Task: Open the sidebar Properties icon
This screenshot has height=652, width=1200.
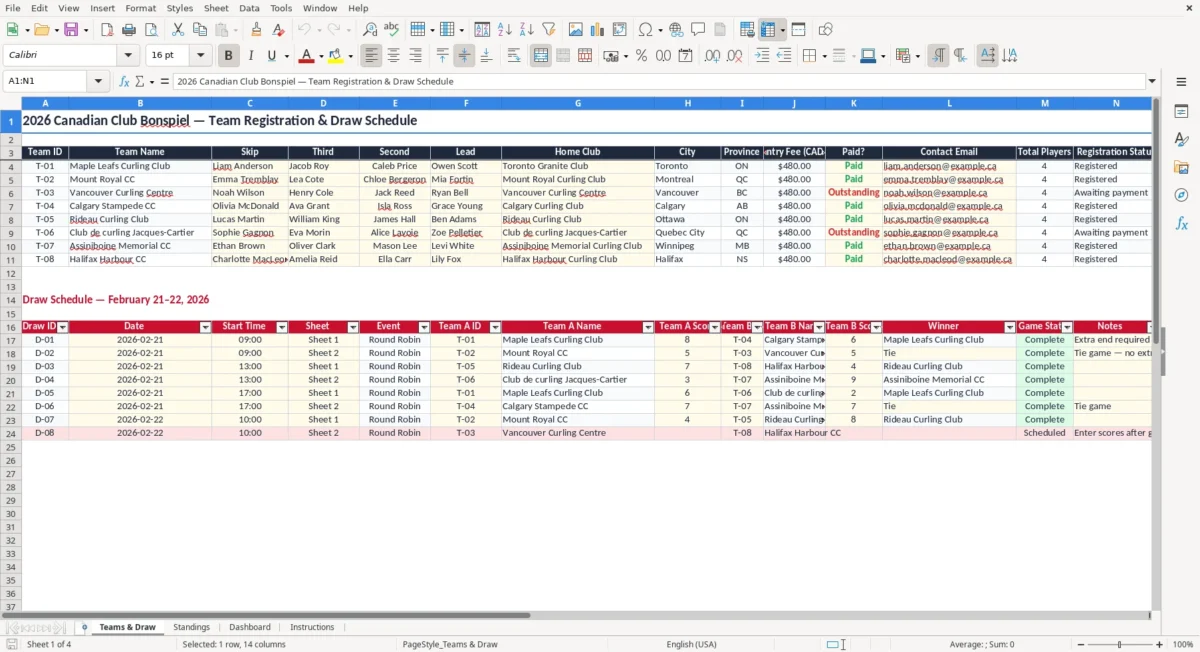Action: click(x=1181, y=112)
